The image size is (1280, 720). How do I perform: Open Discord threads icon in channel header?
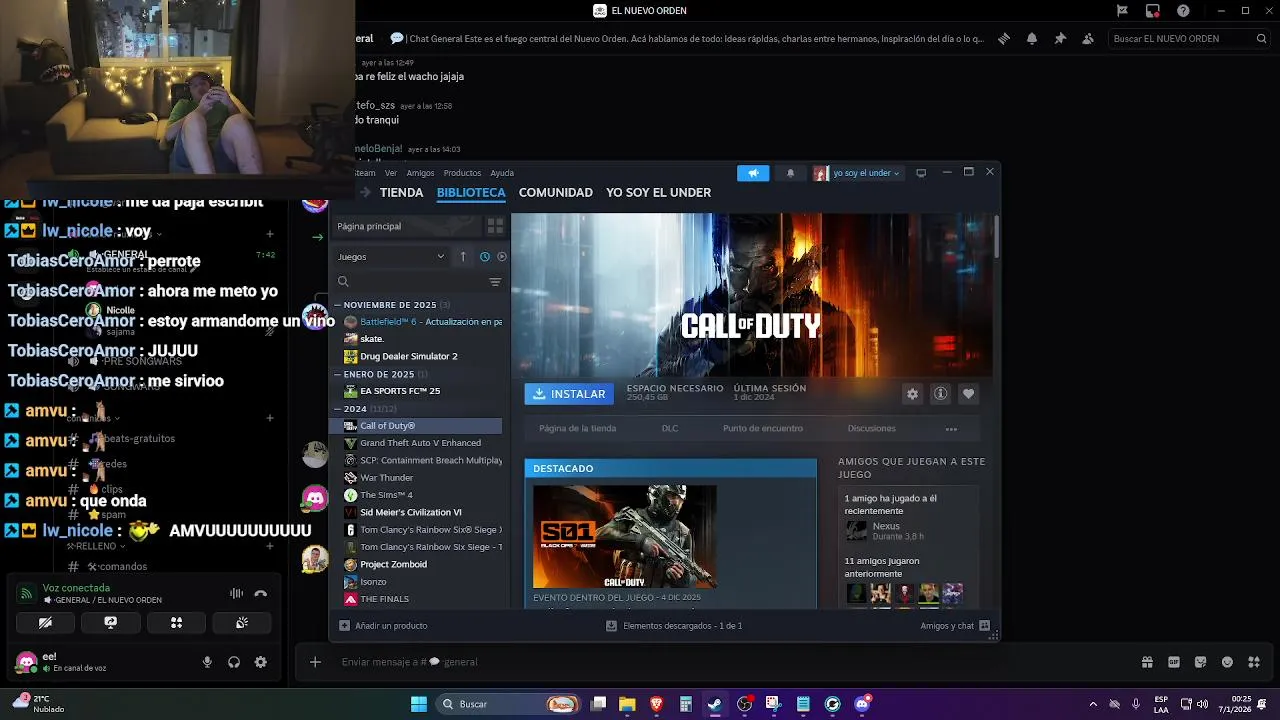[1004, 39]
